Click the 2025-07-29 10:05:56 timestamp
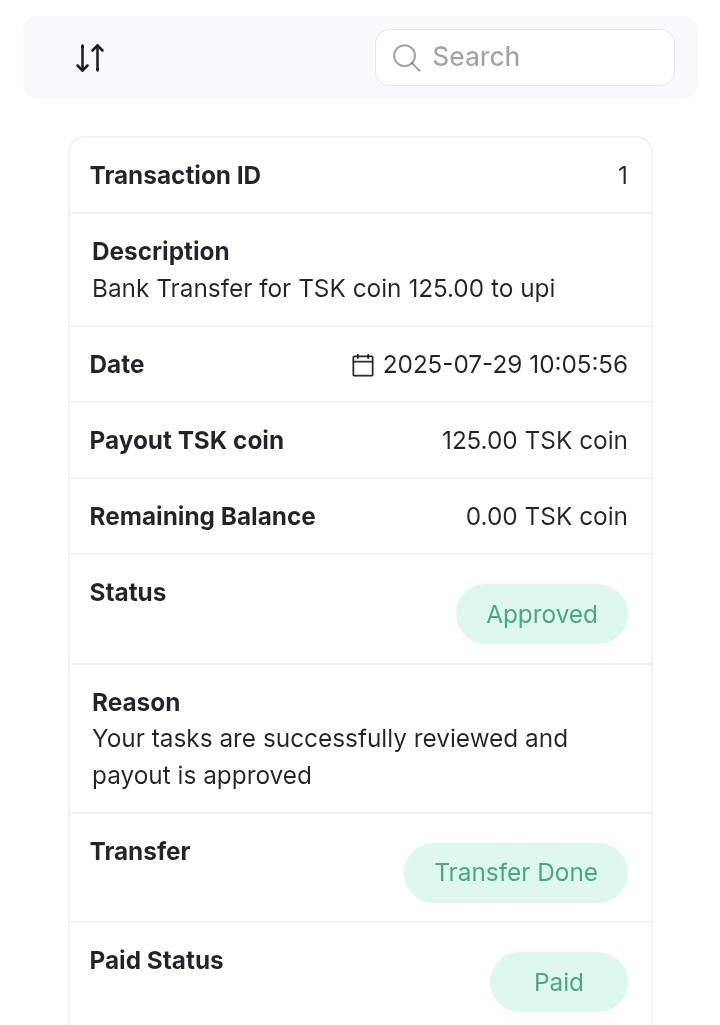Image resolution: width=720 pixels, height=1025 pixels. tap(505, 365)
